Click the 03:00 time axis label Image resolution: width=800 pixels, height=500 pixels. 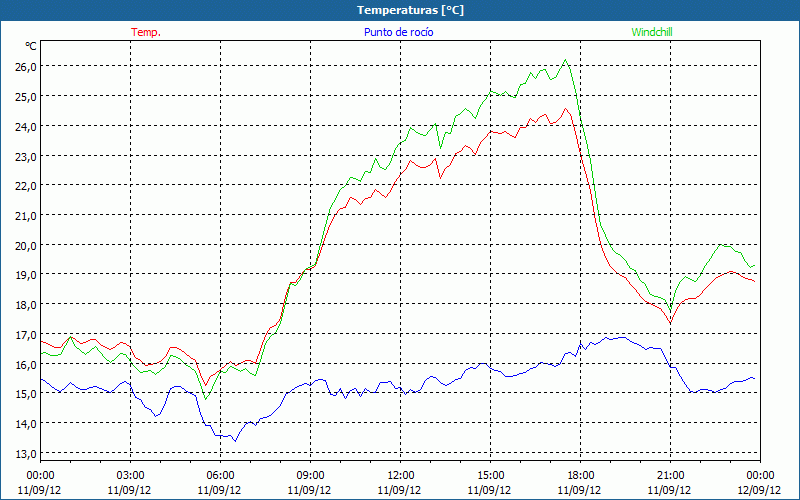click(x=131, y=475)
